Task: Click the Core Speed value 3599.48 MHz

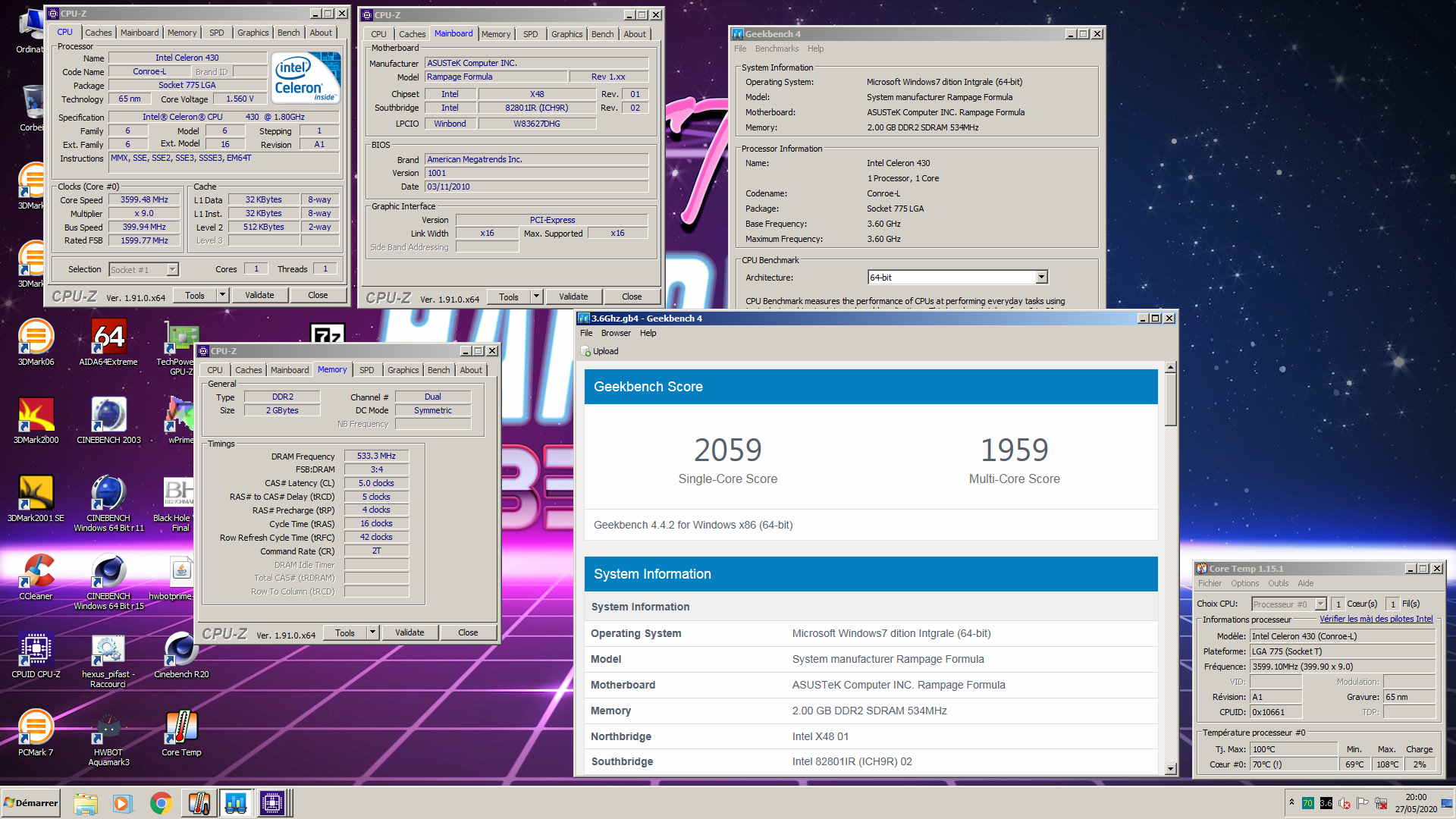Action: (144, 200)
